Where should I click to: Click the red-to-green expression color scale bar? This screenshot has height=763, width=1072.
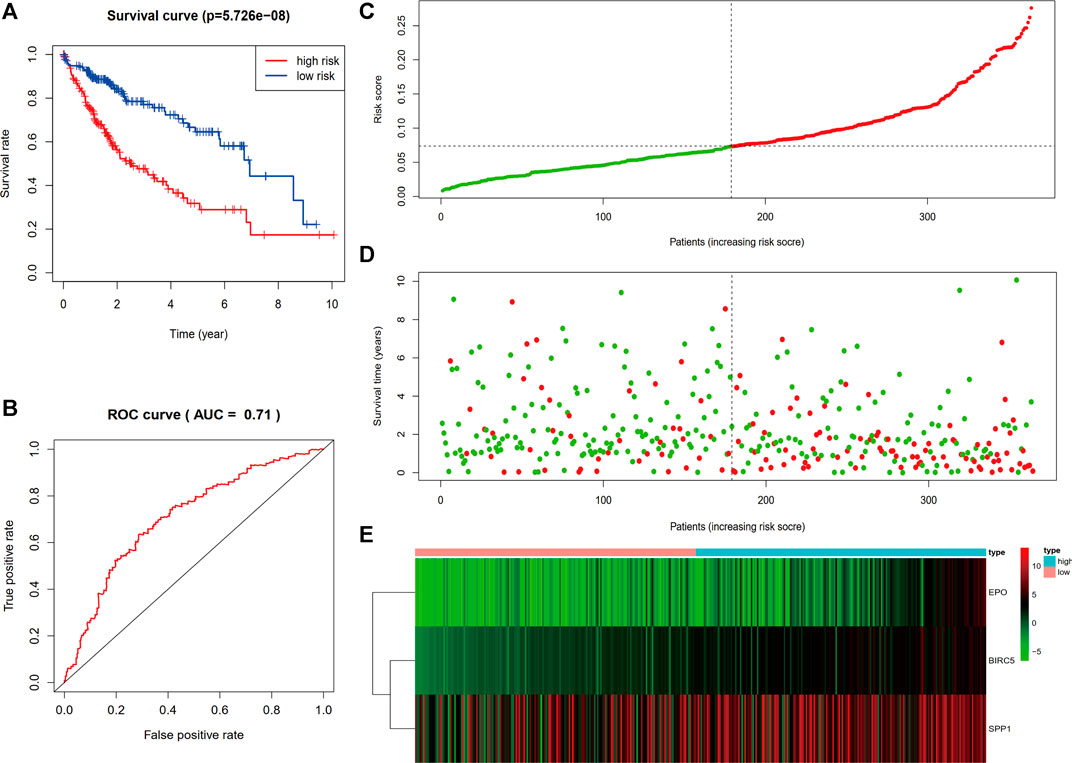pyautogui.click(x=1024, y=604)
